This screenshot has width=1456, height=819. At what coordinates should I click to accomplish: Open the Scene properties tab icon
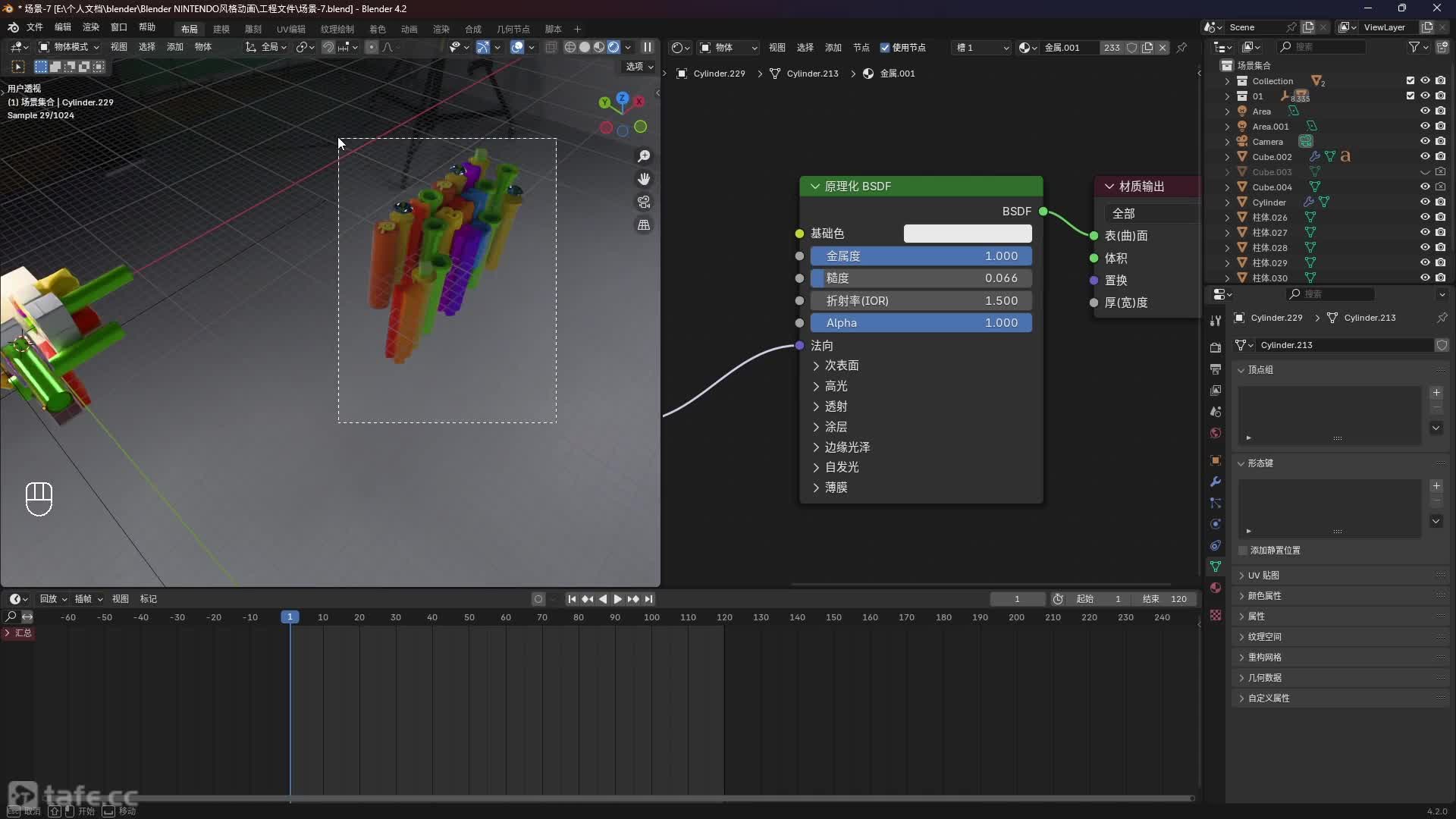[1216, 412]
